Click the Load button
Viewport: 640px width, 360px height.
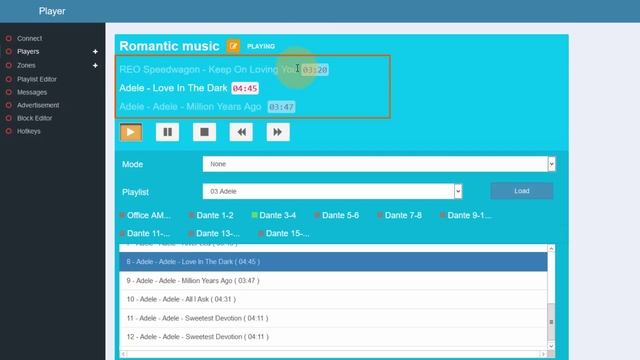click(x=522, y=191)
